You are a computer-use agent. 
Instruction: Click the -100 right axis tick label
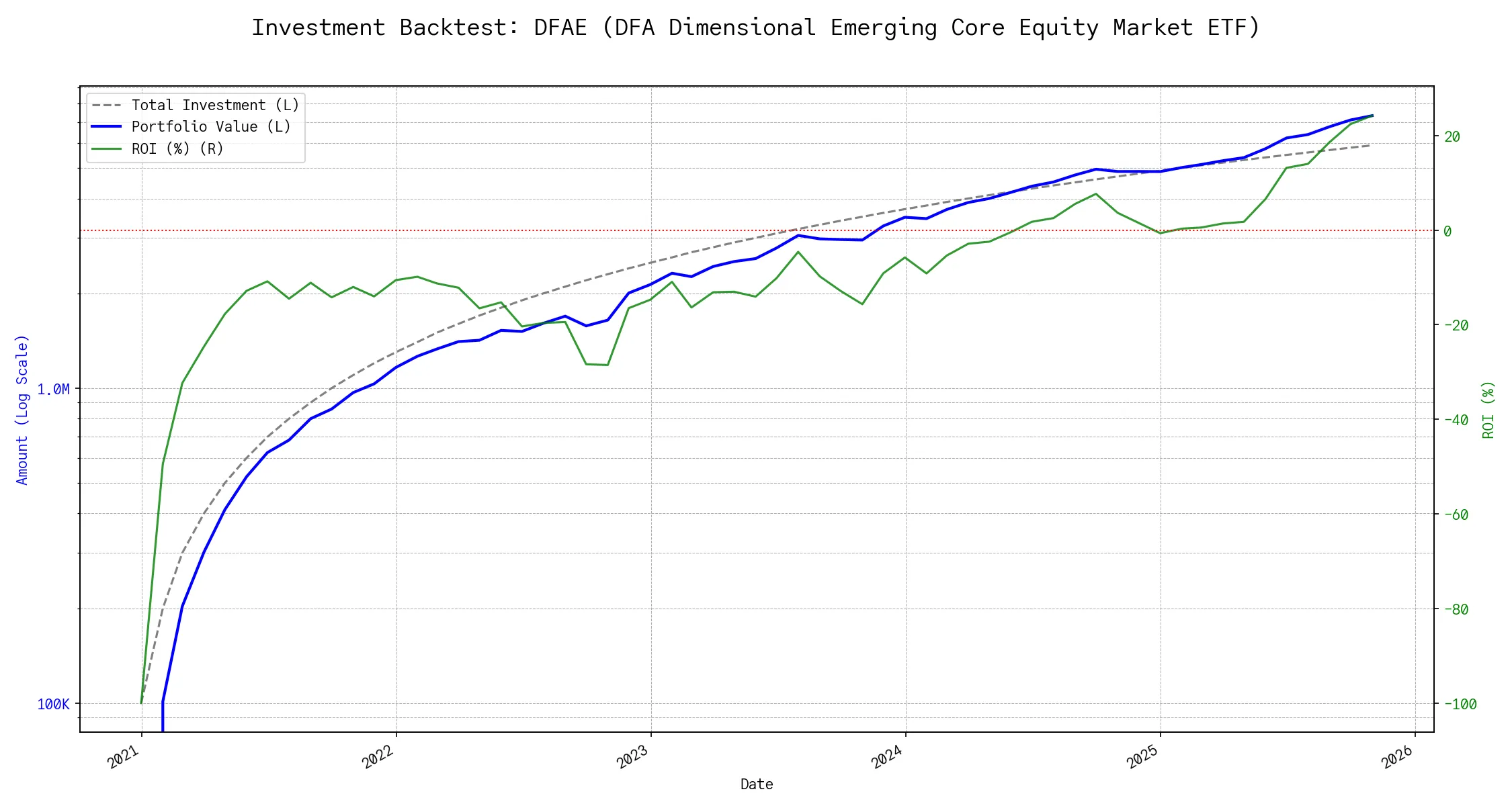tap(1460, 705)
